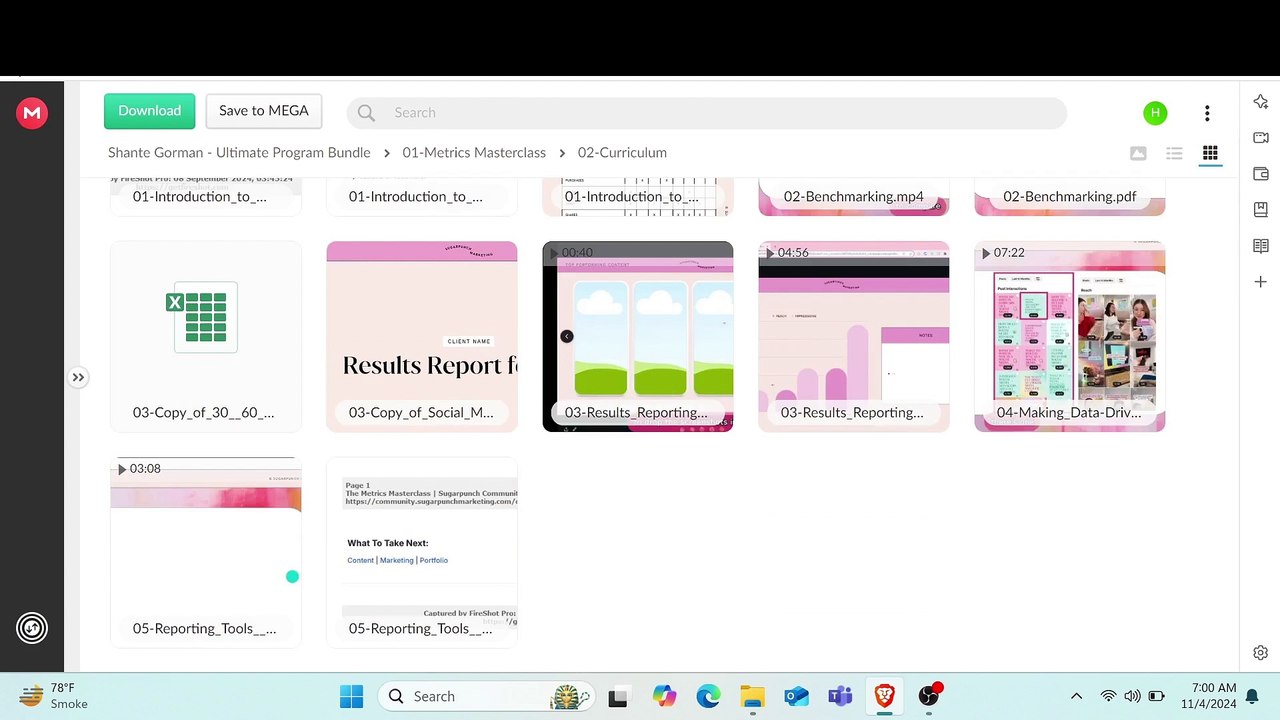Open the three-dot more options menu
Screen dimensions: 1280x720
pyautogui.click(x=1207, y=113)
